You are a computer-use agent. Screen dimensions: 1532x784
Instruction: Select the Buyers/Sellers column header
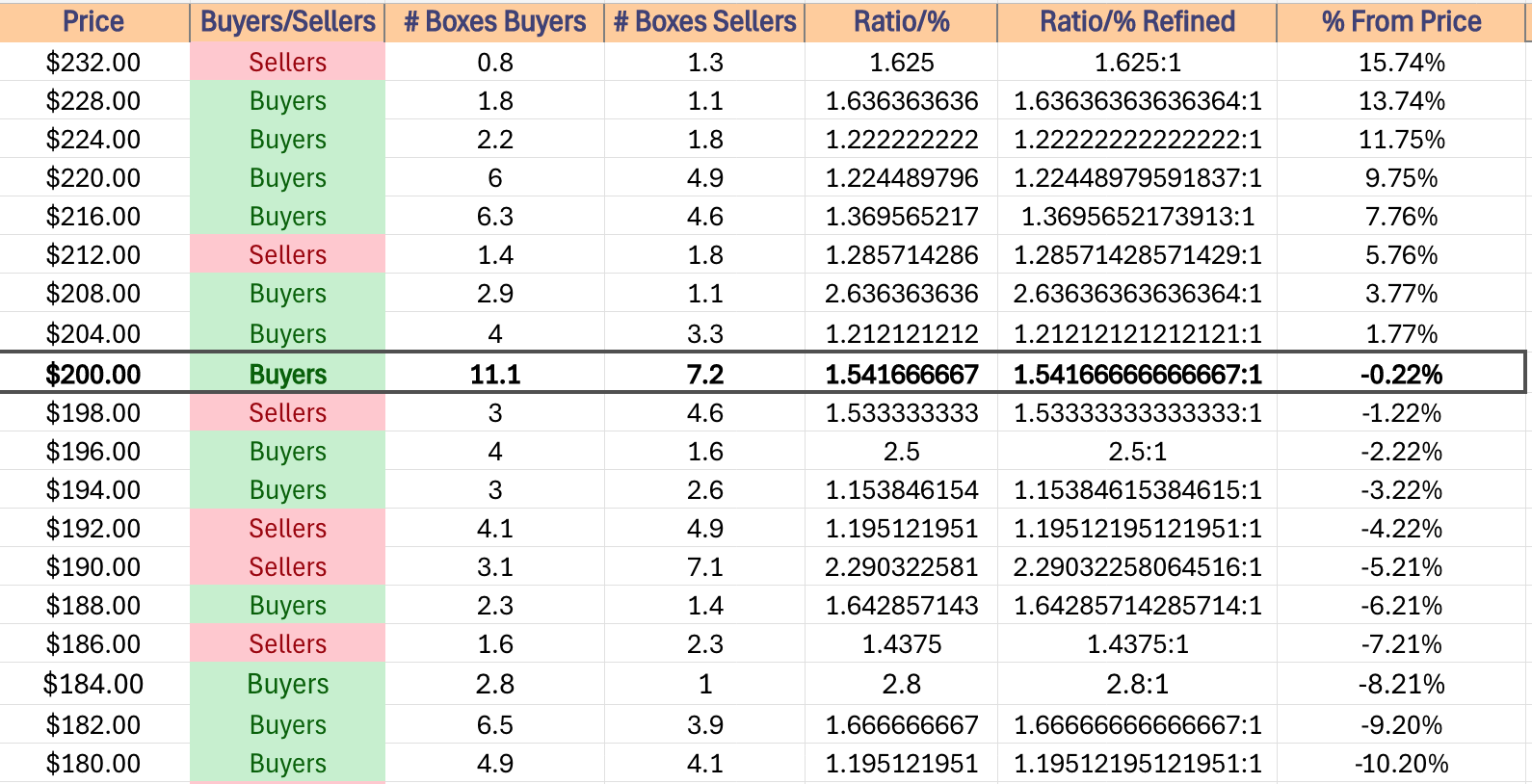click(x=287, y=21)
